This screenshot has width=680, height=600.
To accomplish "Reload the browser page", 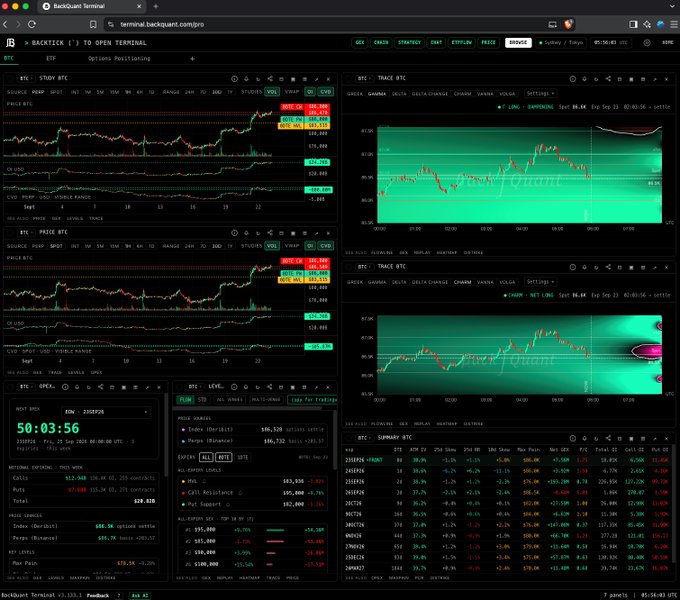I will pyautogui.click(x=32, y=24).
